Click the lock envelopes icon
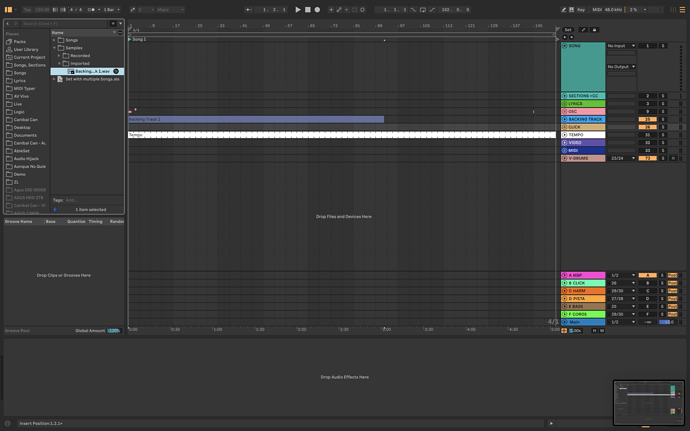Screen dimensions: 690x431 594,30
